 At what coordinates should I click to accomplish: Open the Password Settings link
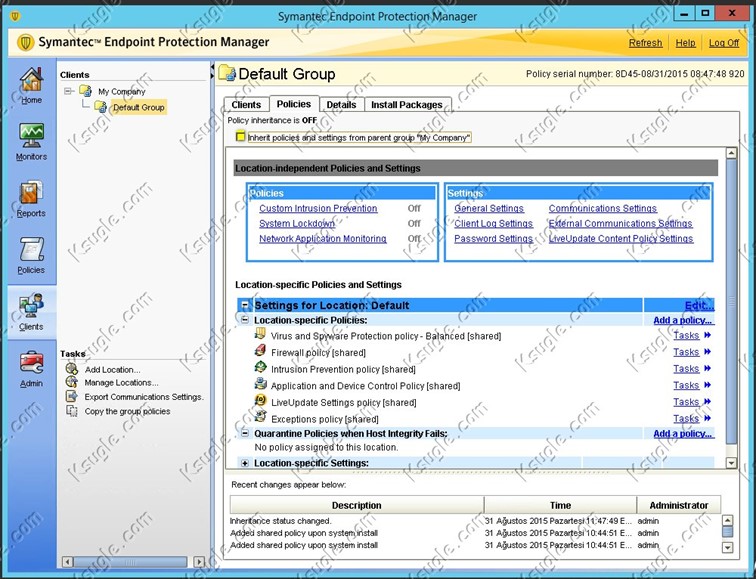pyautogui.click(x=493, y=238)
